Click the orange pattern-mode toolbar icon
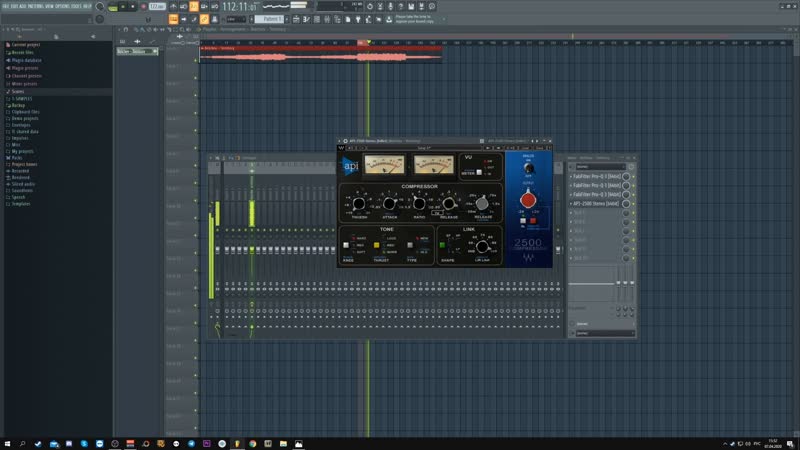The image size is (800, 450). pos(173,19)
